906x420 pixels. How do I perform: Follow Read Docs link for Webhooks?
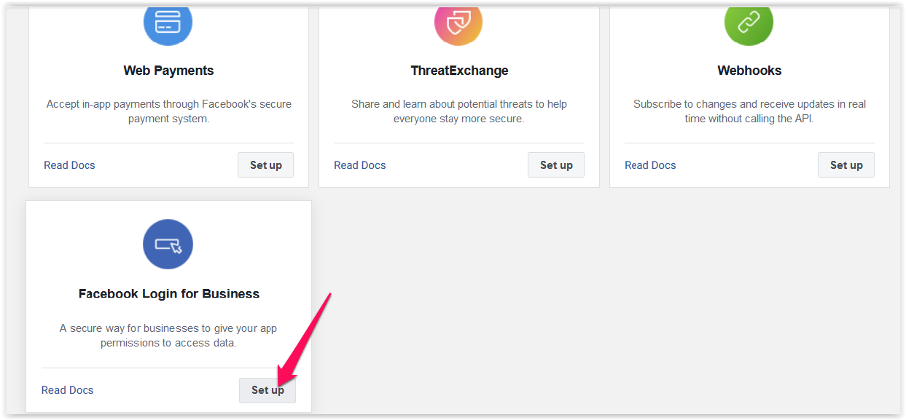click(x=650, y=165)
